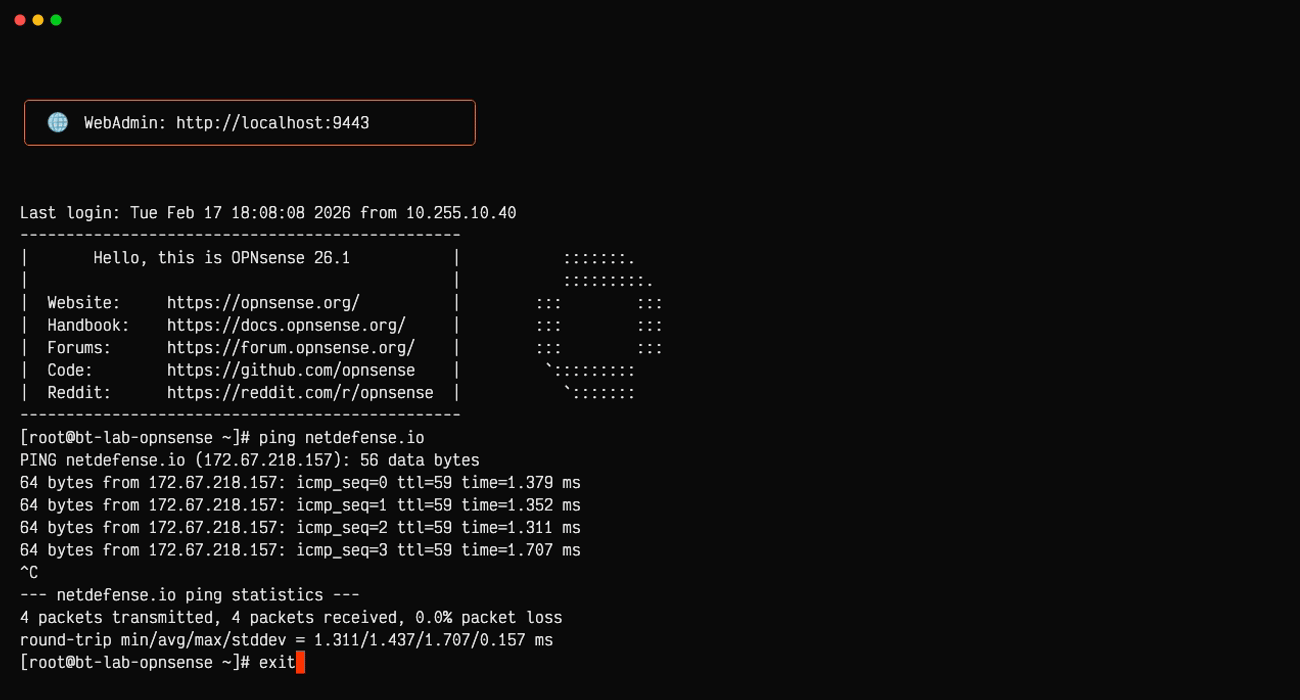Click the red traffic light button
This screenshot has height=700, width=1300.
[20, 18]
